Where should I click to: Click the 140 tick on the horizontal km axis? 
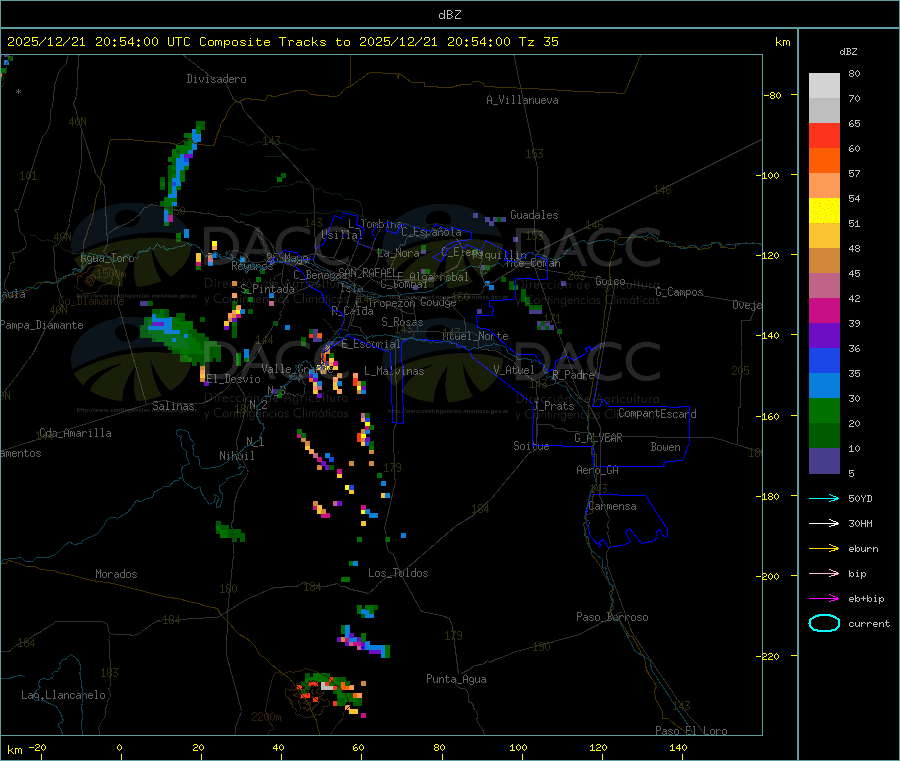678,747
